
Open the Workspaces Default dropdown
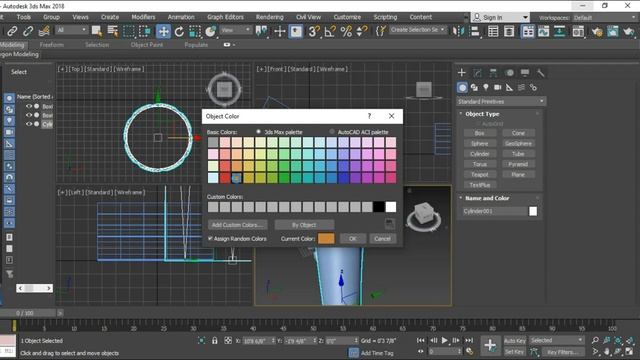click(x=604, y=18)
